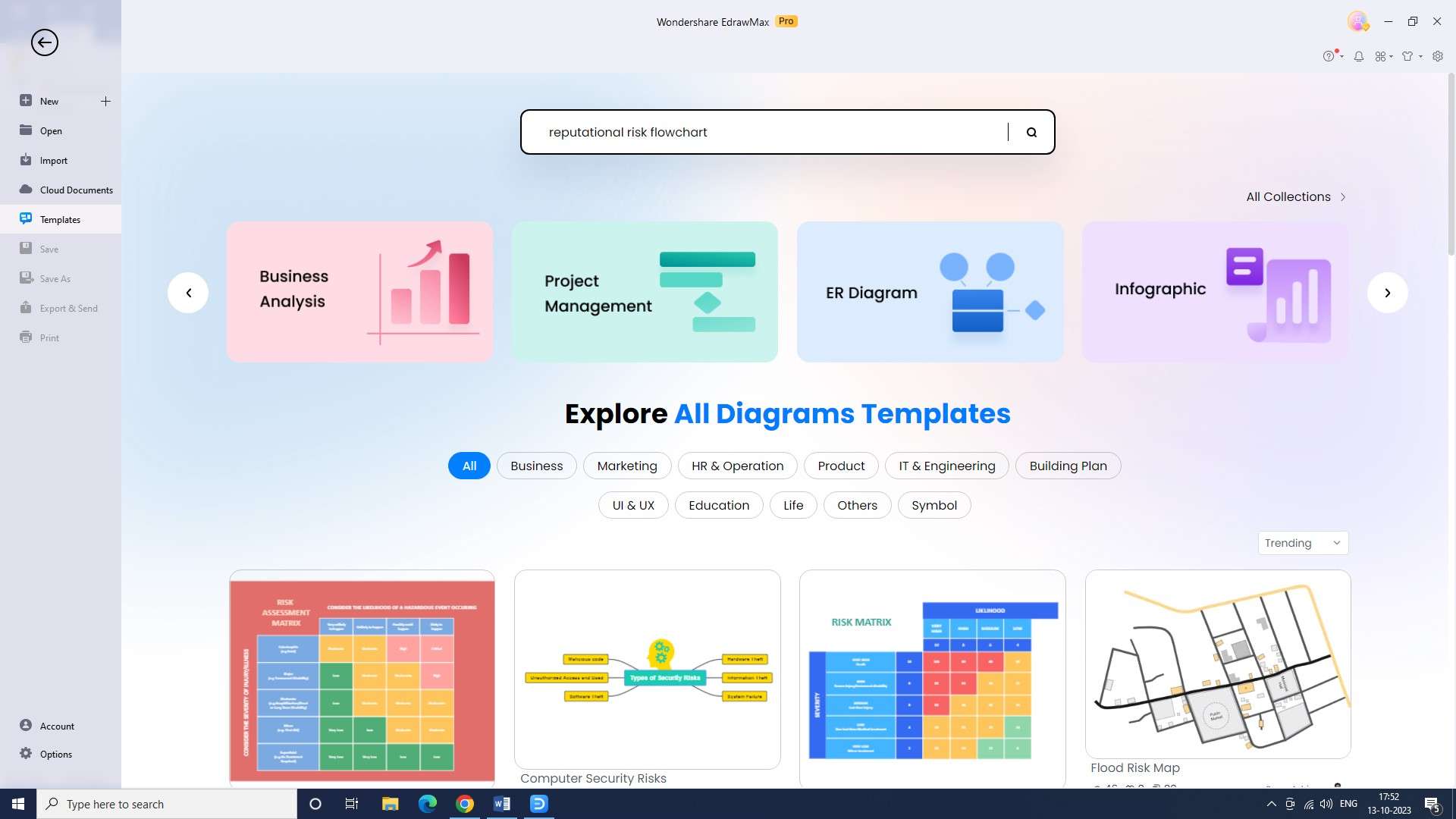This screenshot has width=1456, height=819.
Task: Select the IT & Engineering filter chip
Action: 946,466
